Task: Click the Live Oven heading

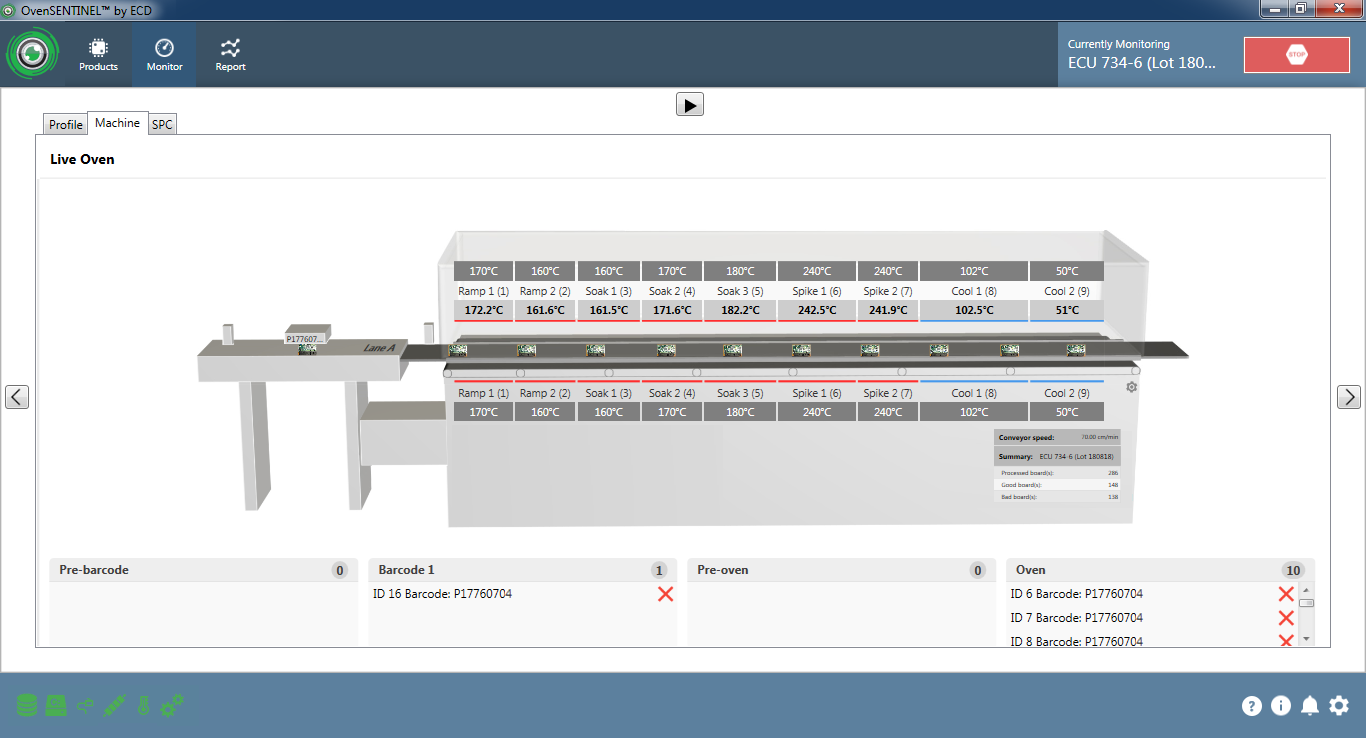Action: pos(82,159)
